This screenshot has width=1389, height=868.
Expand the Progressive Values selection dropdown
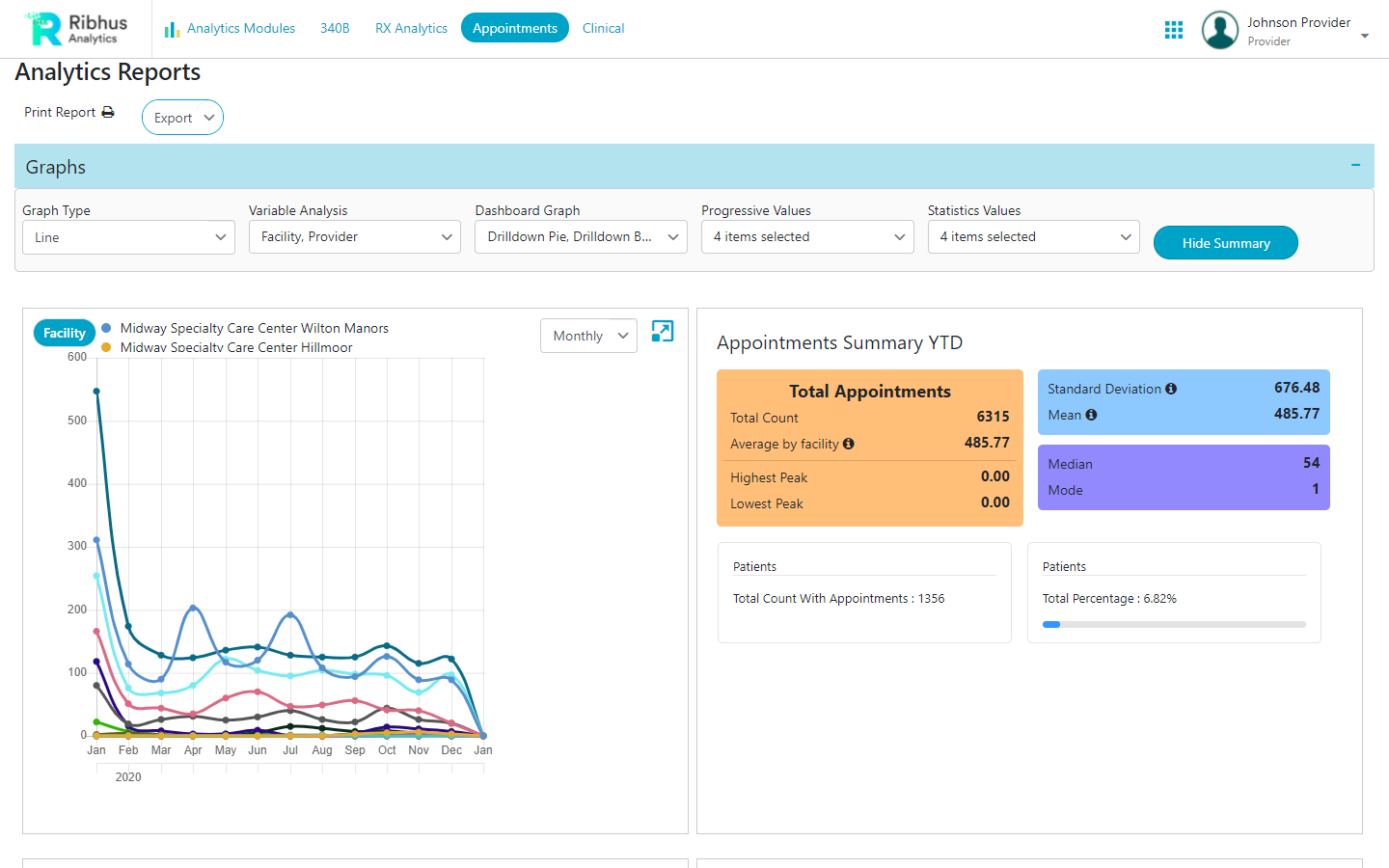(x=807, y=236)
